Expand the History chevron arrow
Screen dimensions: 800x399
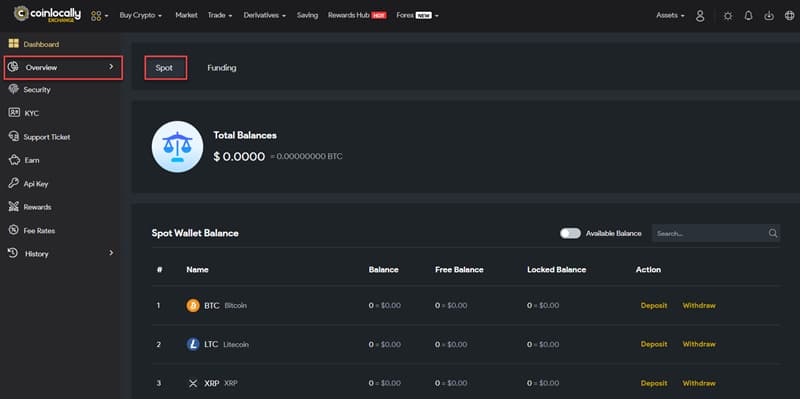click(x=111, y=253)
